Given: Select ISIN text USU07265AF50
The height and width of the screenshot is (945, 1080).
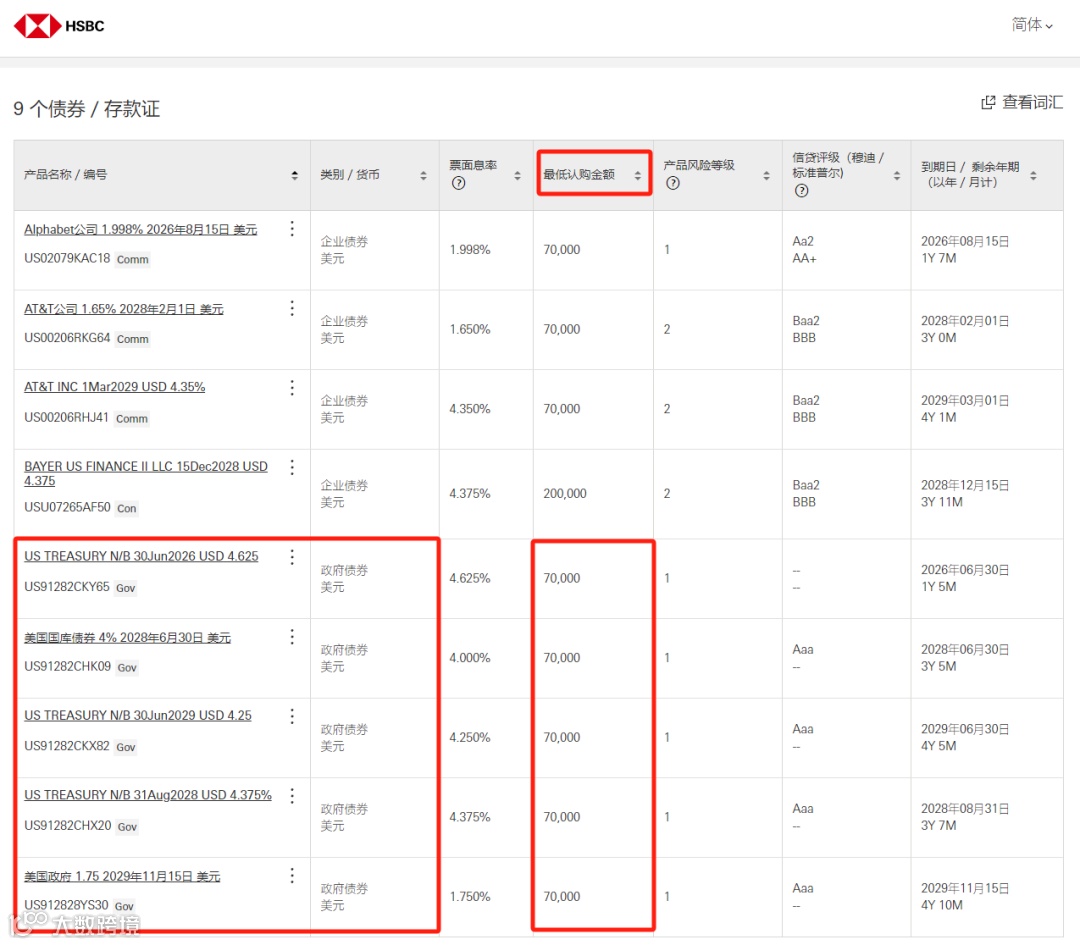Looking at the screenshot, I should pos(68,508).
